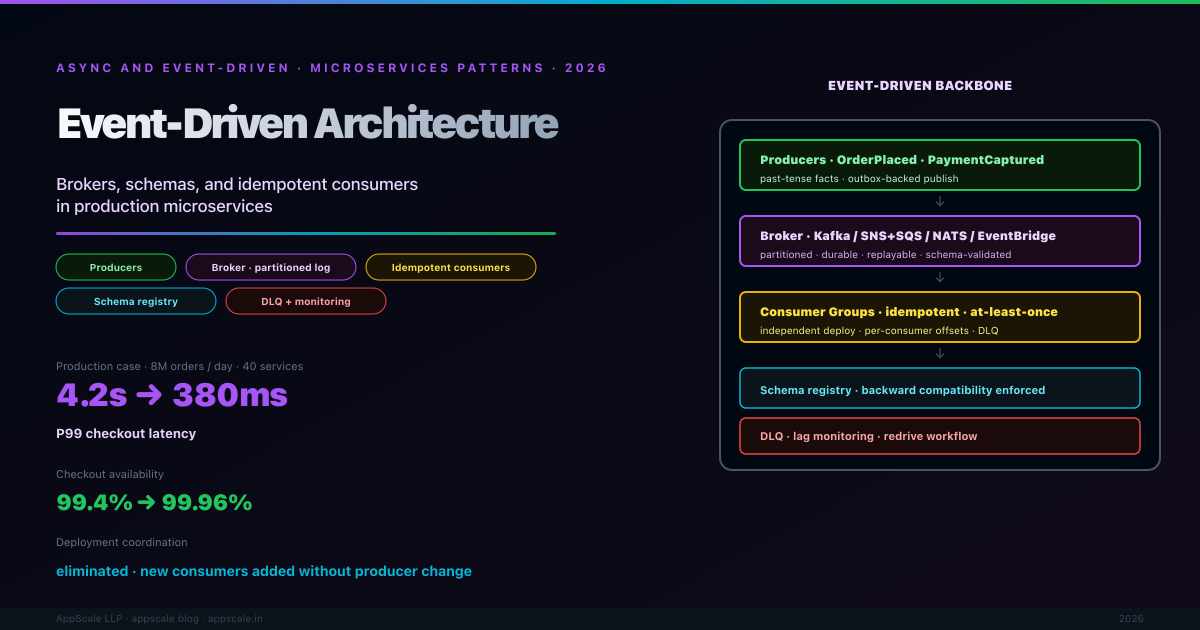Screen dimensions: 1200x630
Task: Click the arrow between Producers and Broker boxes
Action: [940, 202]
